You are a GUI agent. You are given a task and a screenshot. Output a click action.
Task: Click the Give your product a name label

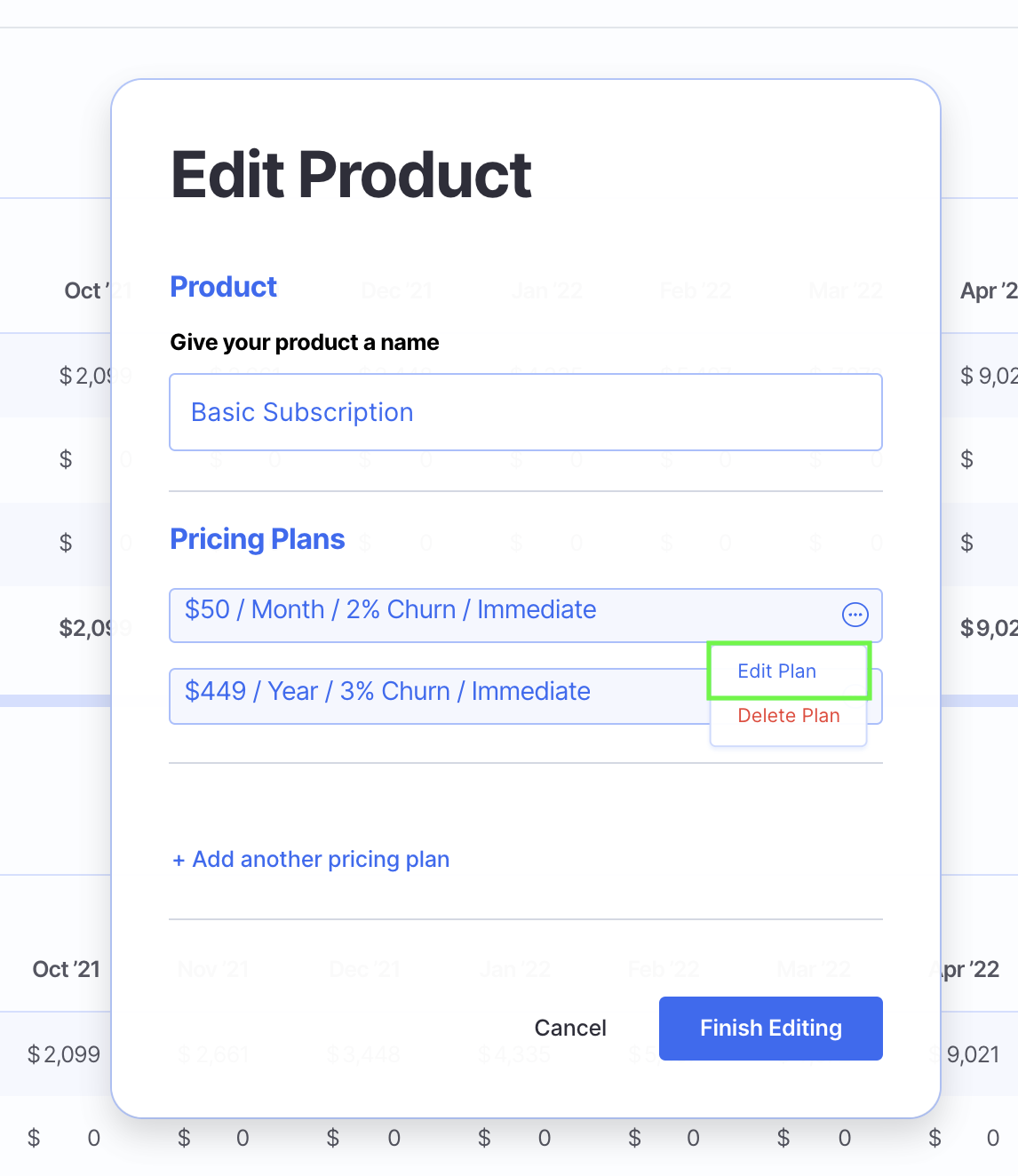pos(304,343)
